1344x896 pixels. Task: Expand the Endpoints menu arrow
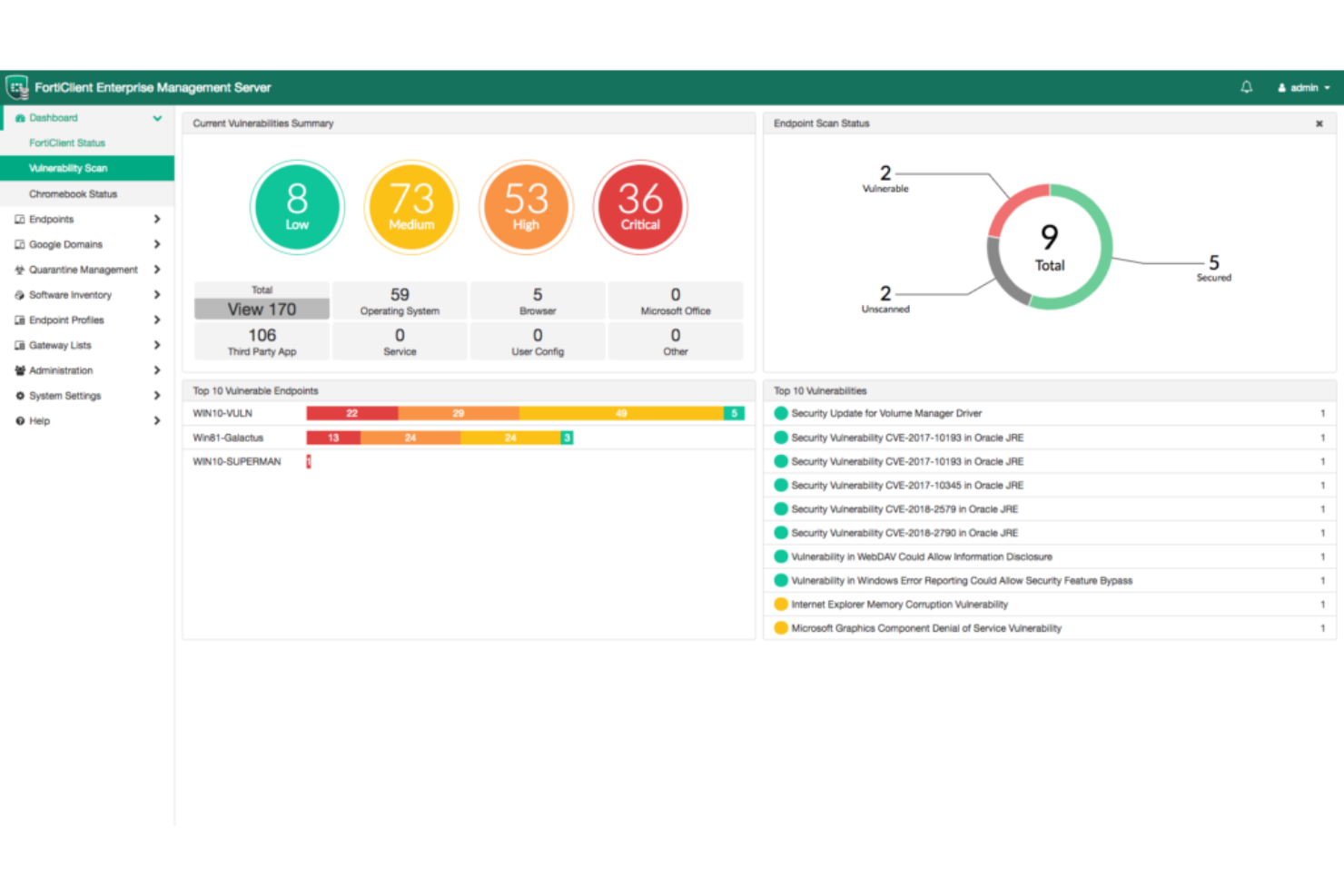pyautogui.click(x=157, y=219)
